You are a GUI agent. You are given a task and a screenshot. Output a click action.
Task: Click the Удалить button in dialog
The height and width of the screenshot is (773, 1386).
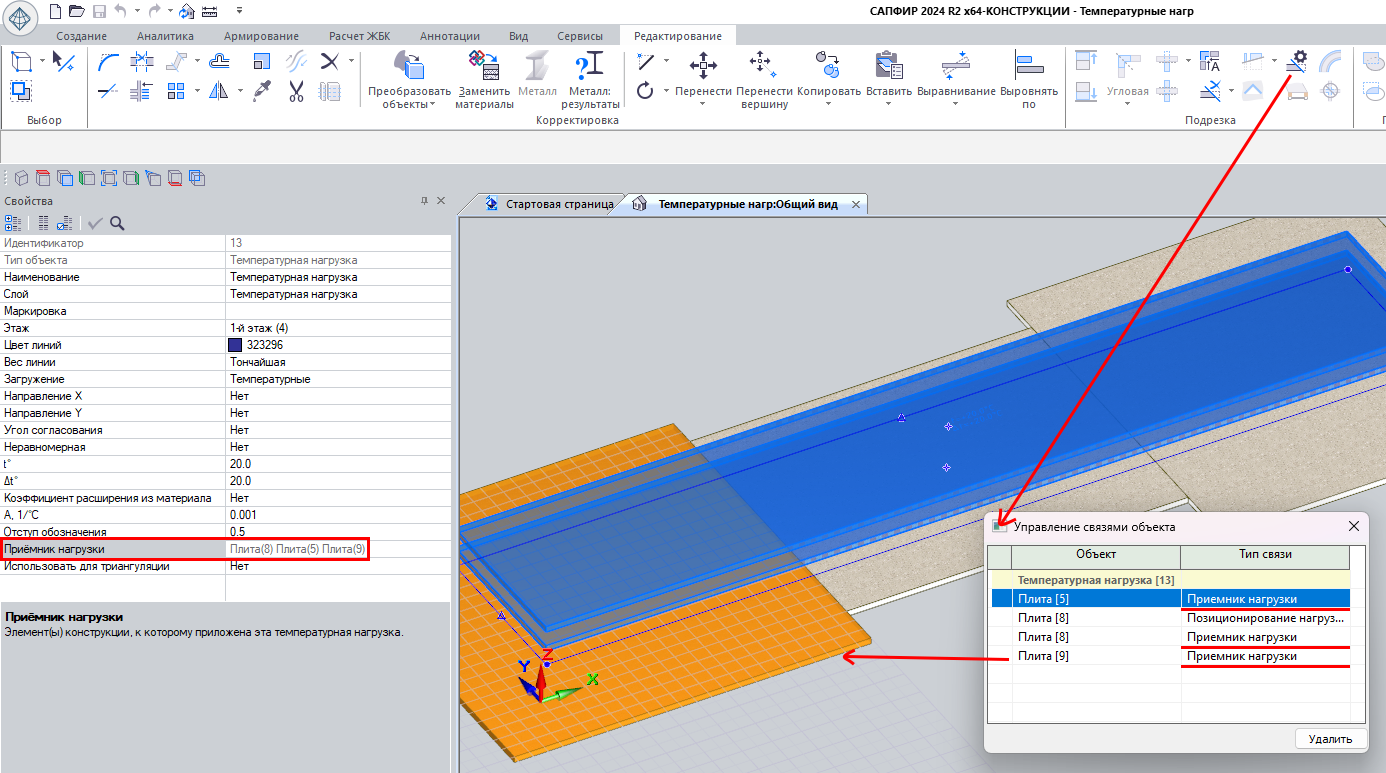pyautogui.click(x=1330, y=739)
